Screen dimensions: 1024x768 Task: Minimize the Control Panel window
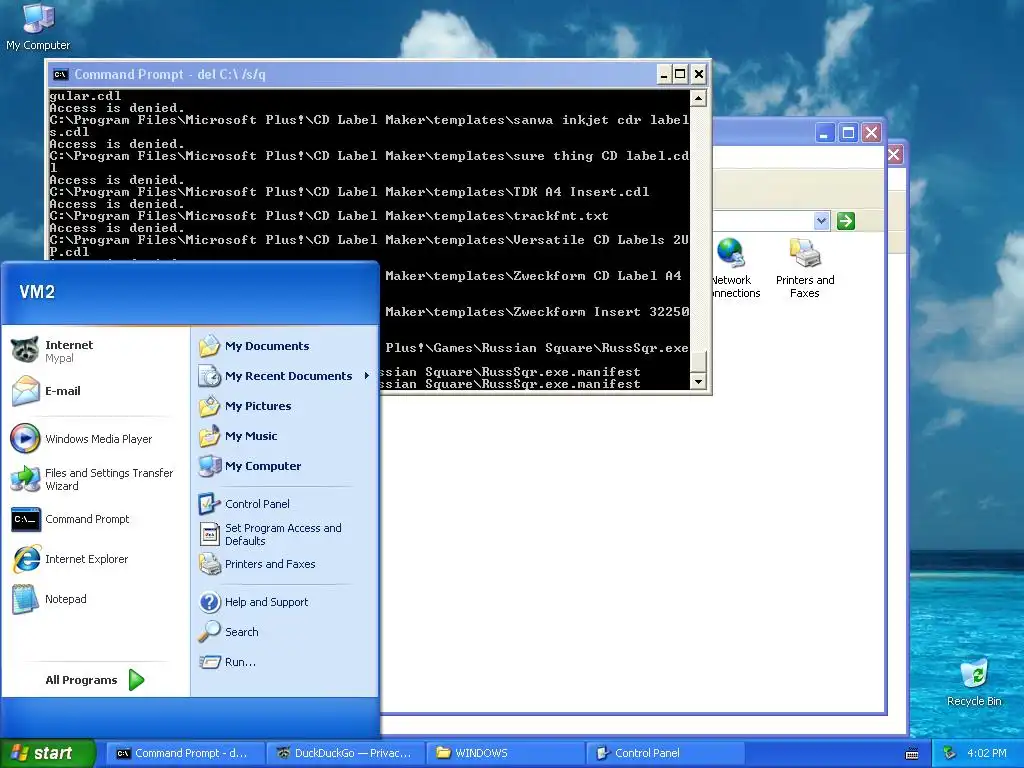[x=825, y=133]
